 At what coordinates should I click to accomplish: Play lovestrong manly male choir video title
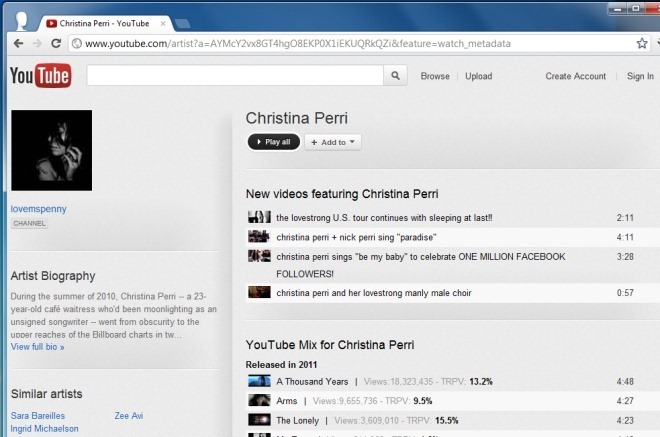point(374,293)
